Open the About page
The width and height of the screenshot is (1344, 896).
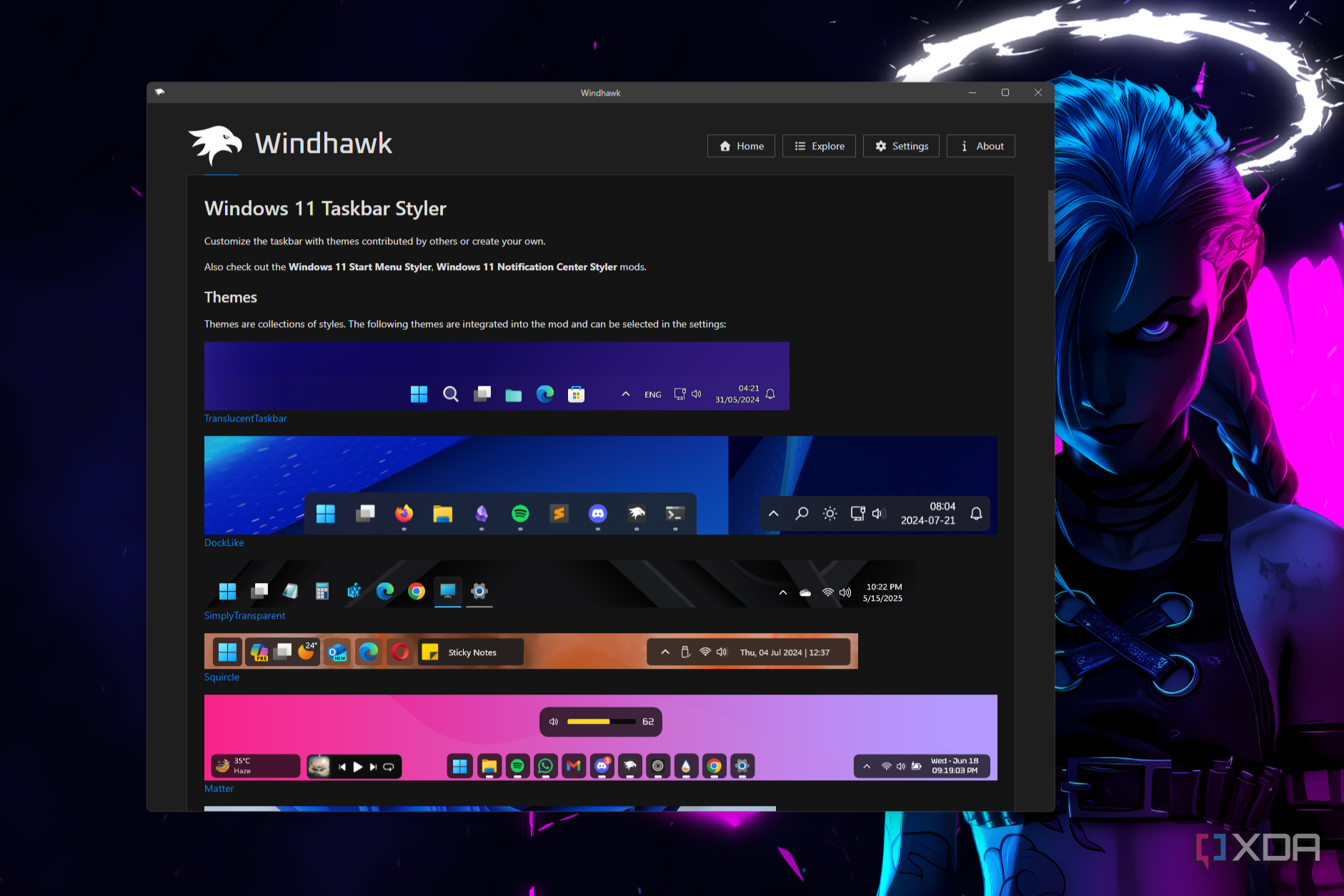[980, 146]
